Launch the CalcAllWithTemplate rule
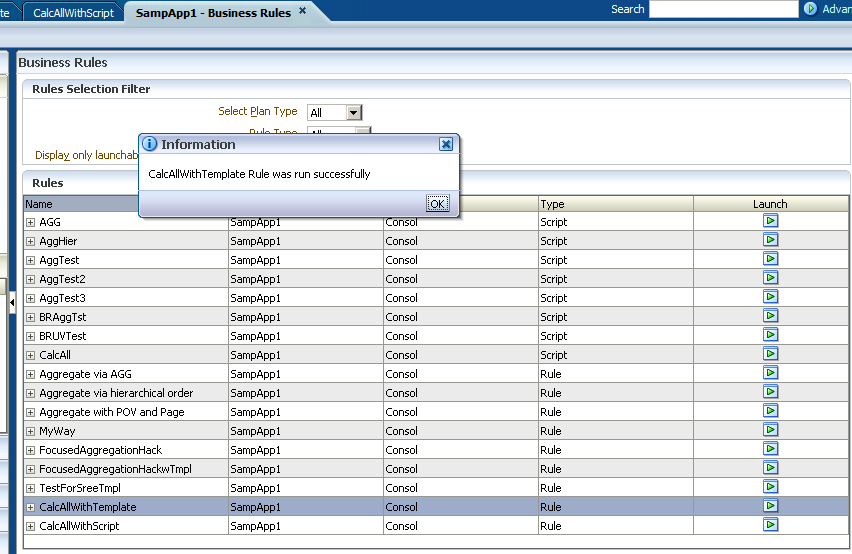Screen dimensions: 852x554 (x=770, y=506)
